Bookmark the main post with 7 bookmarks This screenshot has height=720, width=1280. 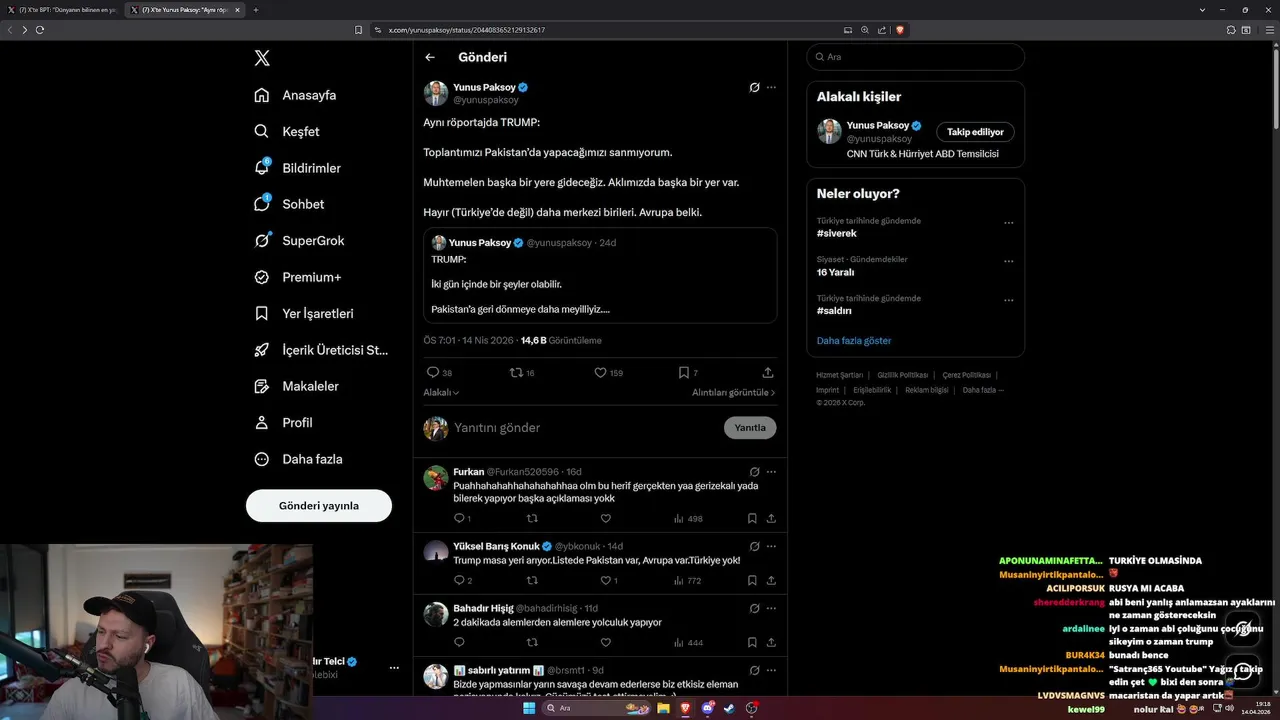pyautogui.click(x=684, y=372)
